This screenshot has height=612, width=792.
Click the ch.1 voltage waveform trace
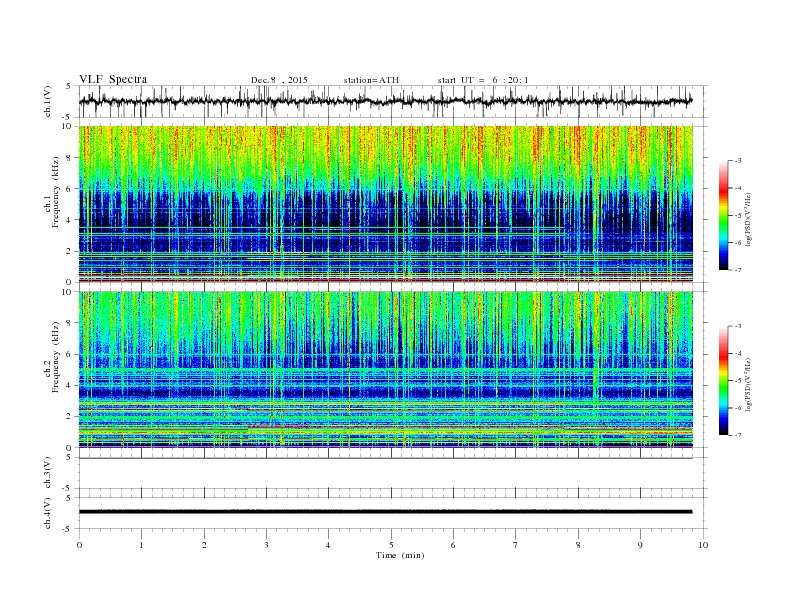pos(385,101)
